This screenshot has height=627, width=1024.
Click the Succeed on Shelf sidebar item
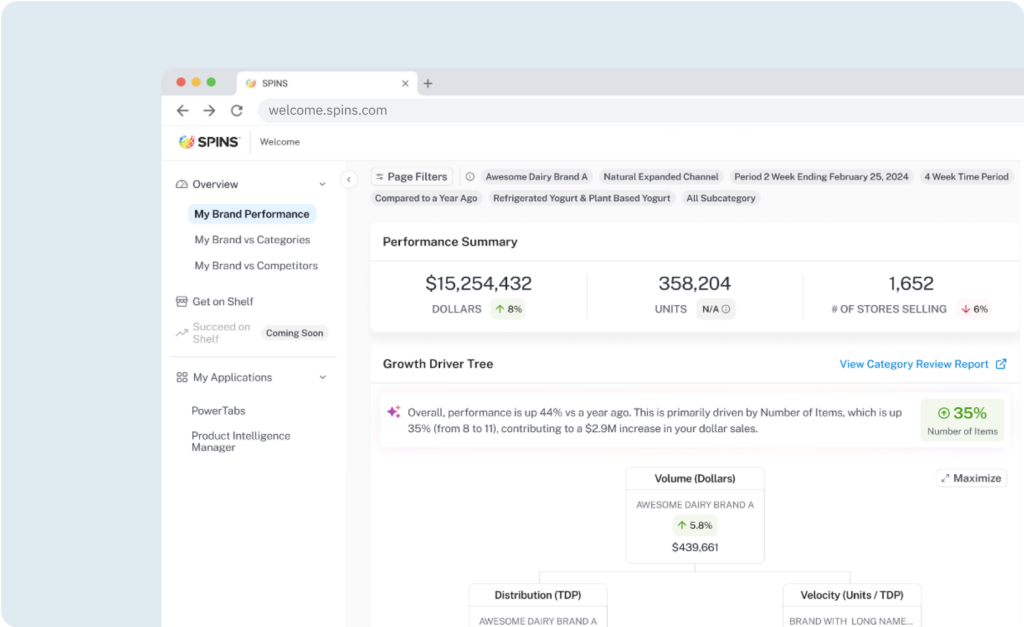221,332
